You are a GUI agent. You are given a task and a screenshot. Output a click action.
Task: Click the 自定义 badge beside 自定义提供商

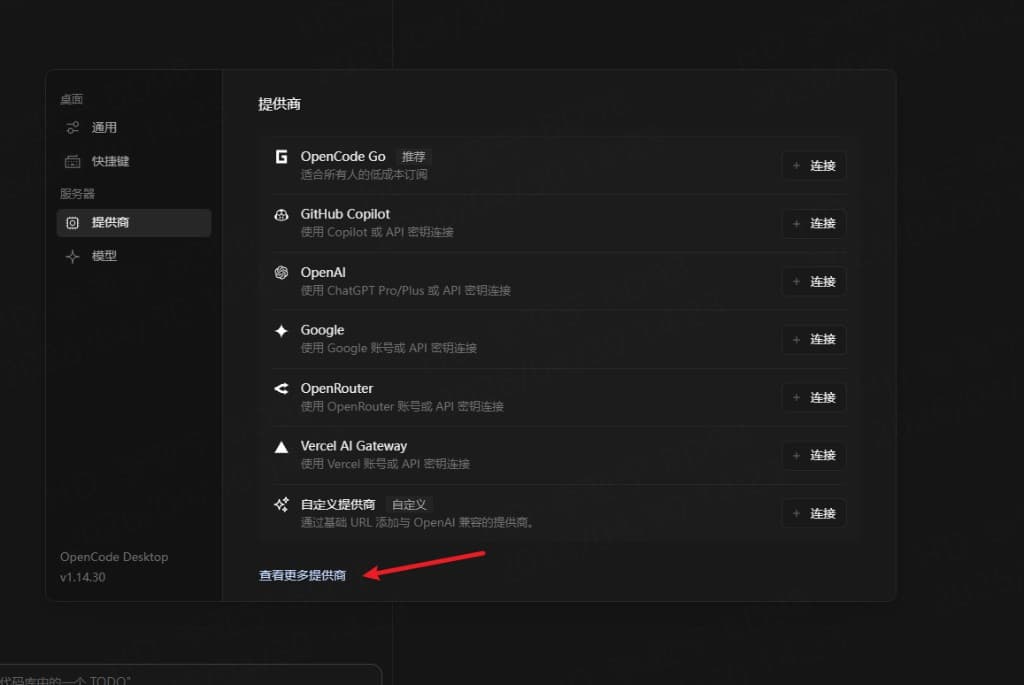coord(409,504)
